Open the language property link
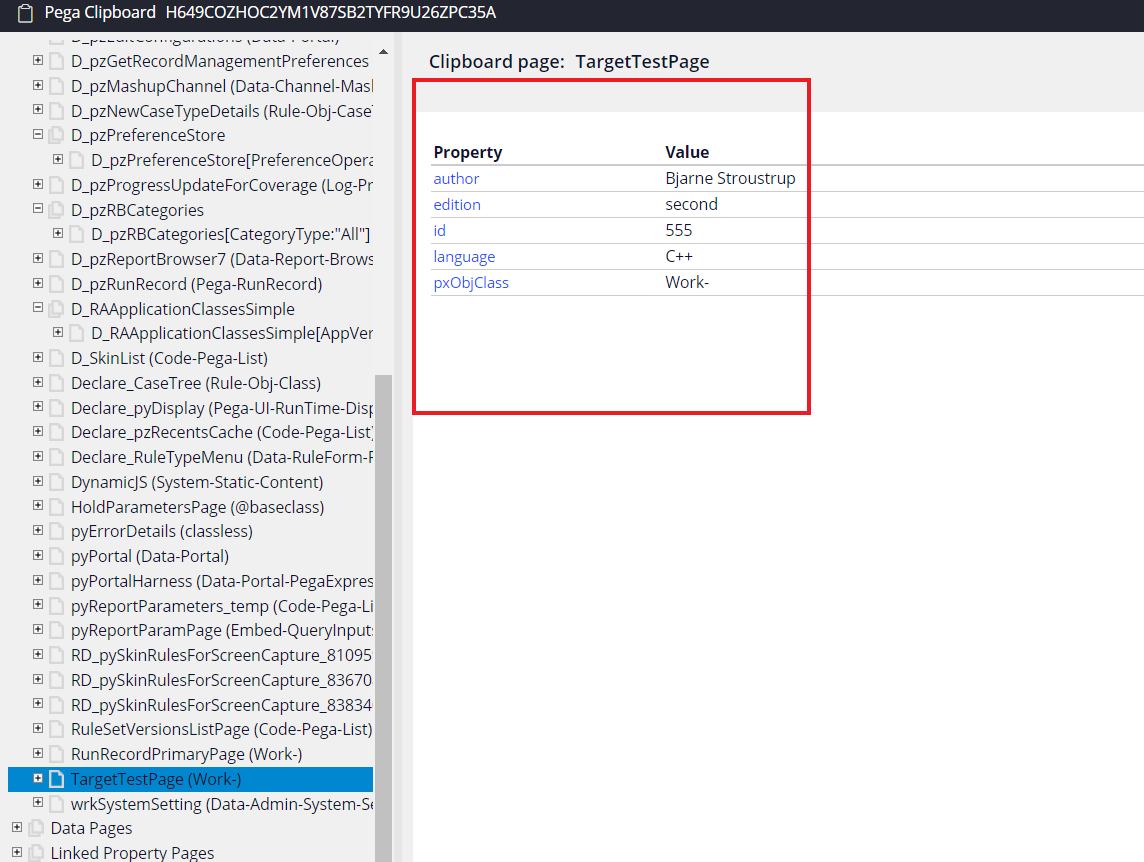The image size is (1144, 862). pos(464,257)
